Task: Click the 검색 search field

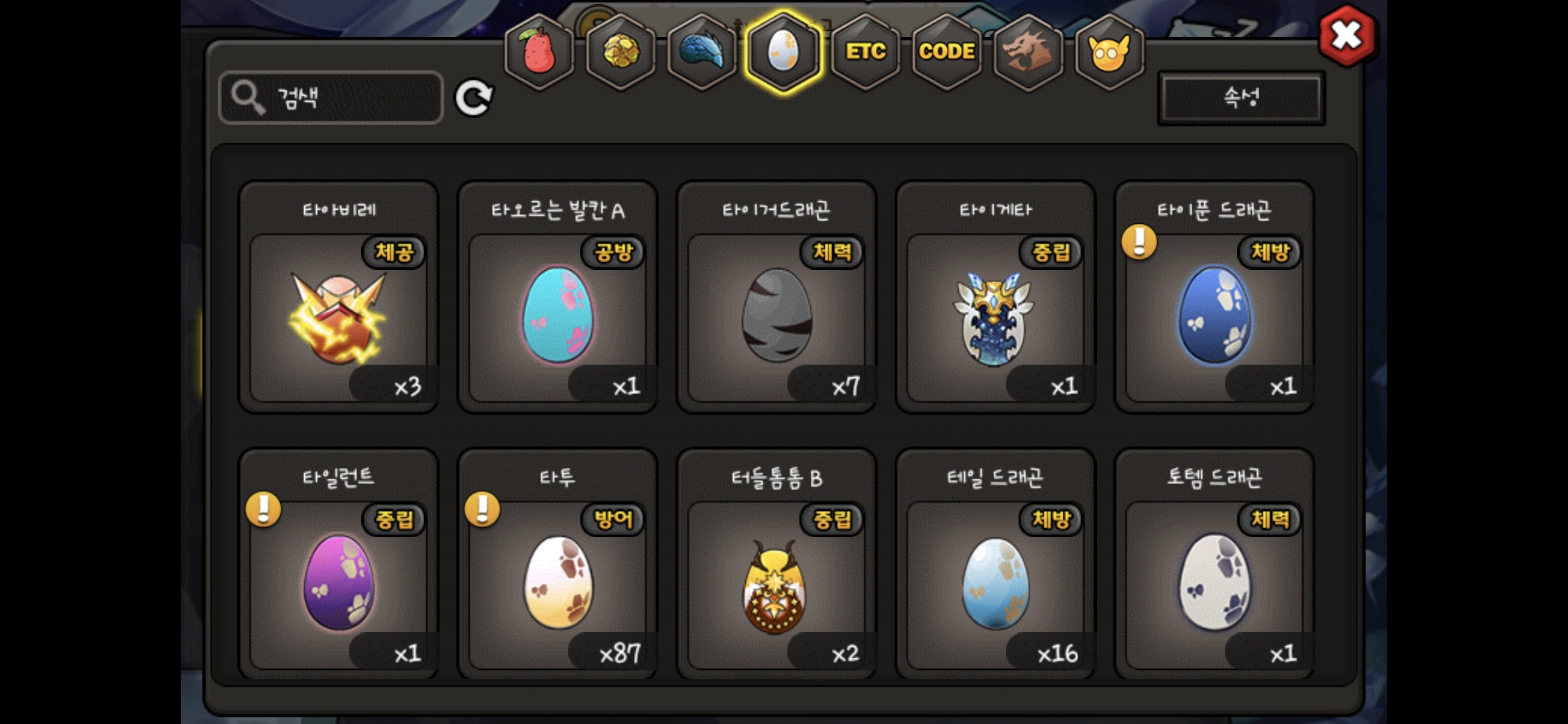Action: coord(331,98)
